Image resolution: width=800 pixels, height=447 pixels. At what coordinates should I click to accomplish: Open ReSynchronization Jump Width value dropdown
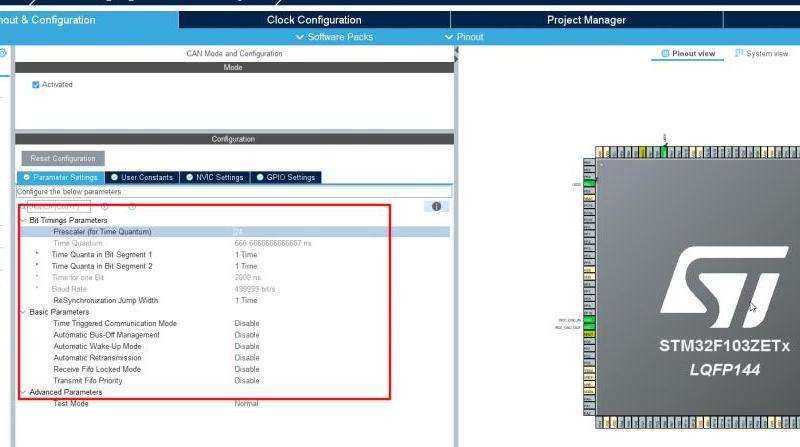click(x=246, y=301)
